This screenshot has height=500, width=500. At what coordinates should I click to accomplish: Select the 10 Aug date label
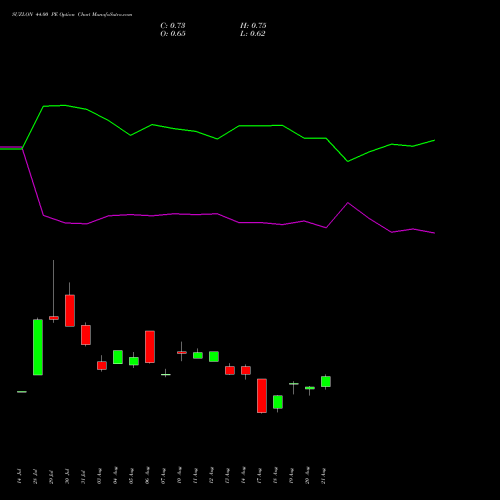(179, 476)
